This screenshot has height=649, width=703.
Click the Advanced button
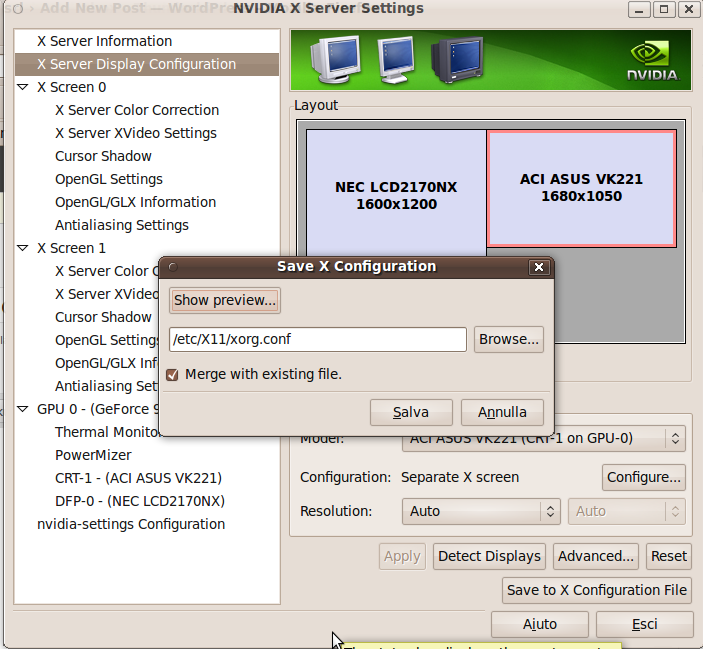coord(596,557)
